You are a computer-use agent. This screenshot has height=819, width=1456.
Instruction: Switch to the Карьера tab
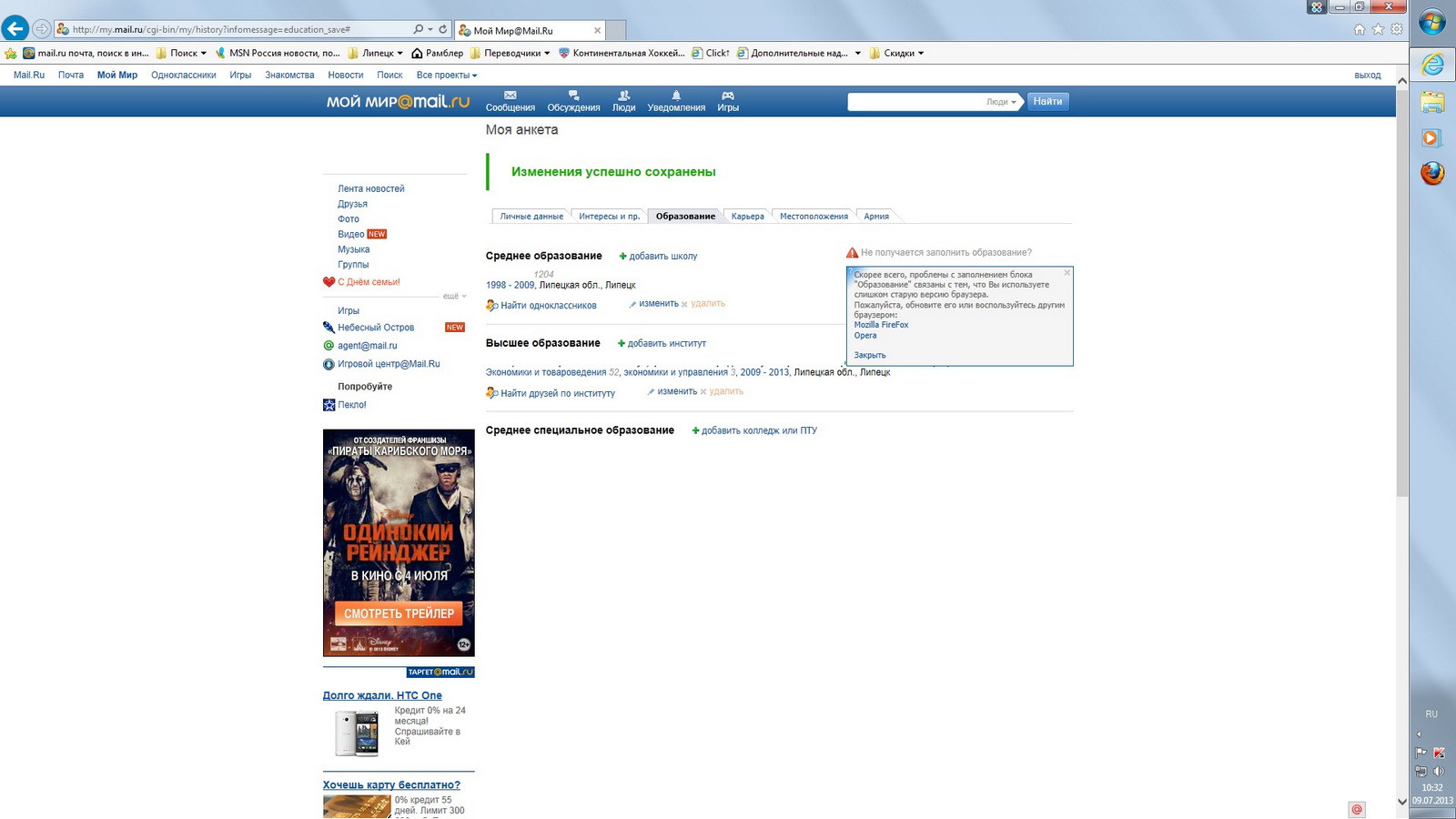[x=747, y=217]
